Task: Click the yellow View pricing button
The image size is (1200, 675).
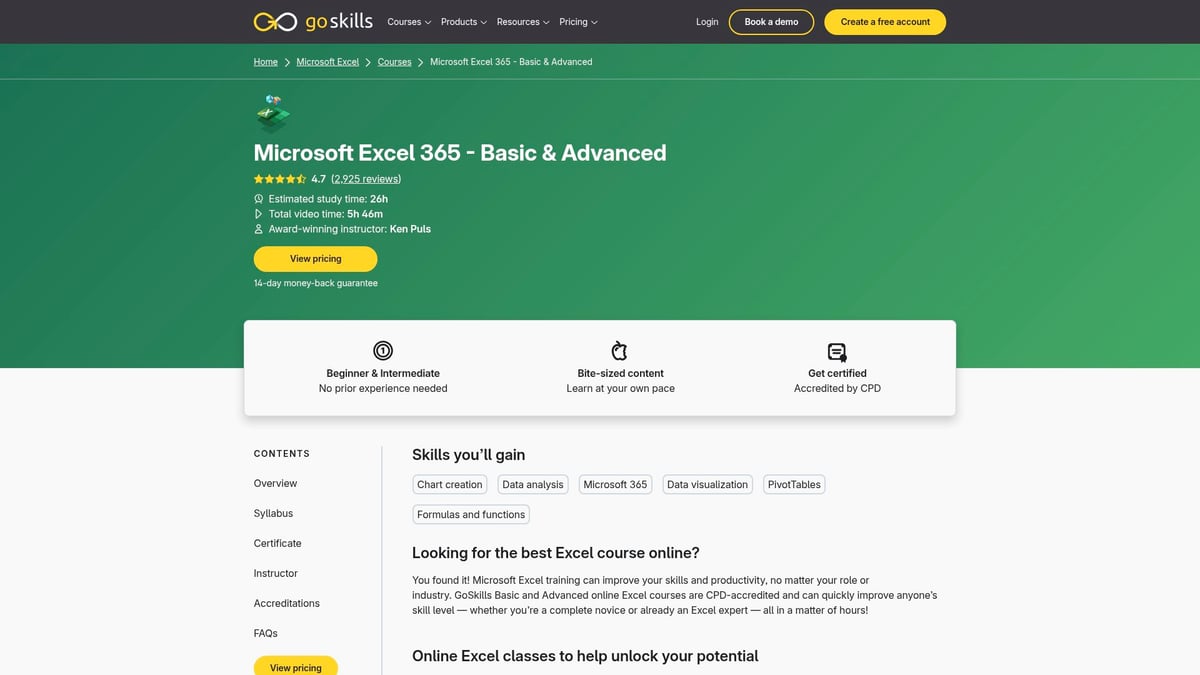Action: tap(316, 258)
